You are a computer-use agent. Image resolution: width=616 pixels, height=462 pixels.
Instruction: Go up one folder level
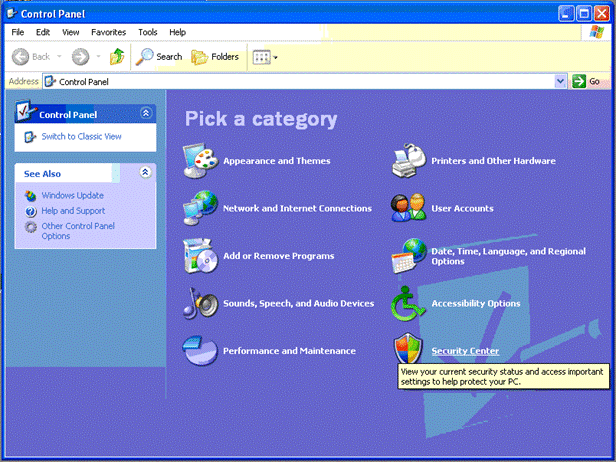117,57
